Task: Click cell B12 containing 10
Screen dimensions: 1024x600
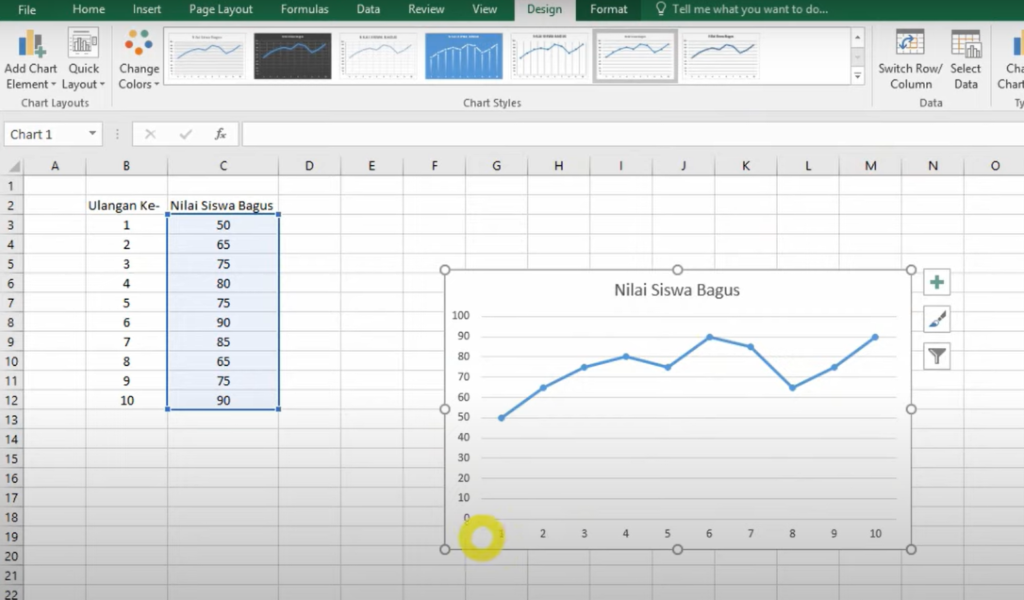Action: 126,400
